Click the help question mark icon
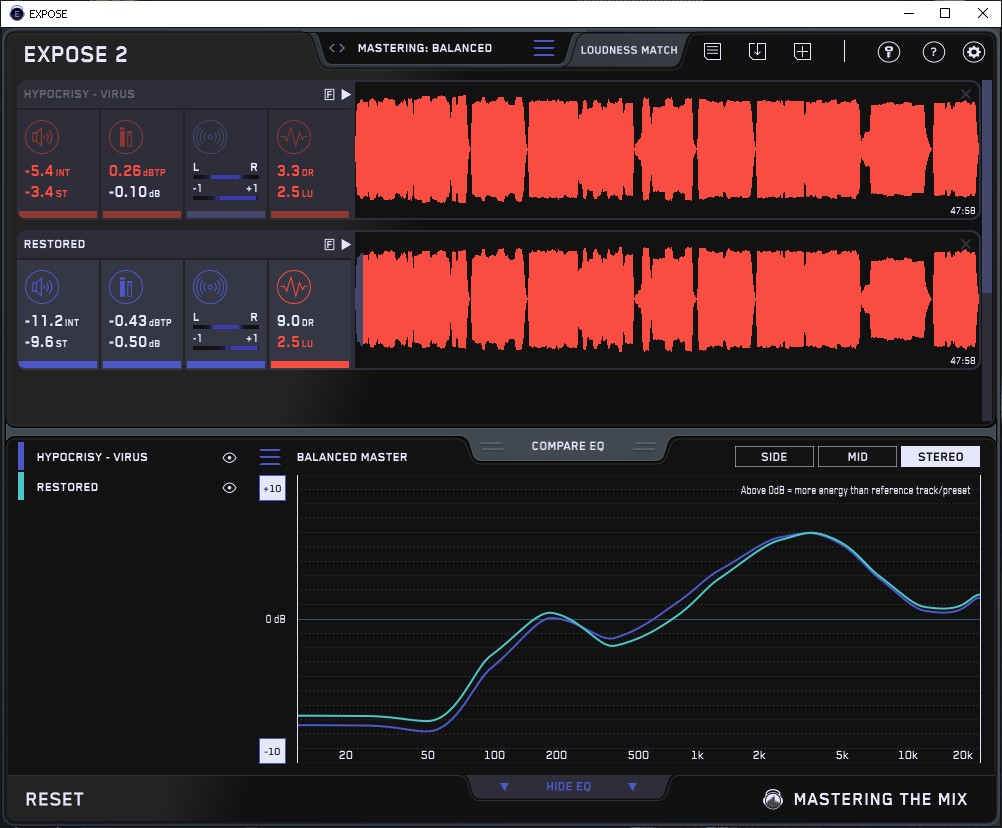 pyautogui.click(x=933, y=52)
